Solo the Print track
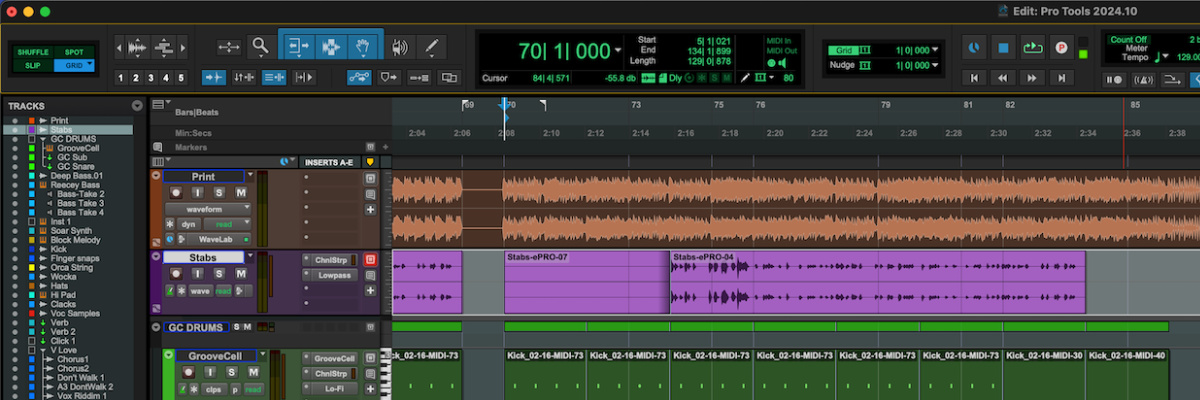The height and width of the screenshot is (400, 1200). 219,192
